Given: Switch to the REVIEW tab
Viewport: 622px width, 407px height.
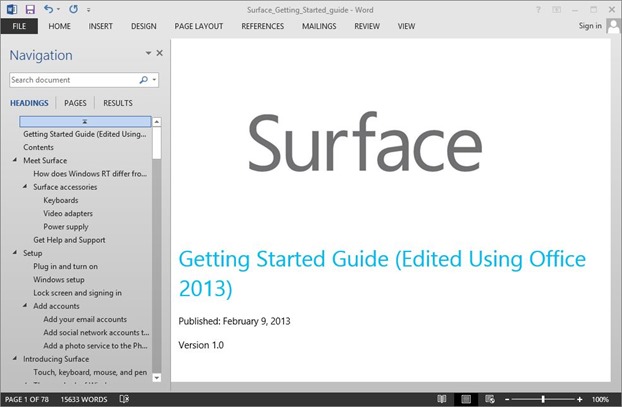Looking at the screenshot, I should 367,26.
